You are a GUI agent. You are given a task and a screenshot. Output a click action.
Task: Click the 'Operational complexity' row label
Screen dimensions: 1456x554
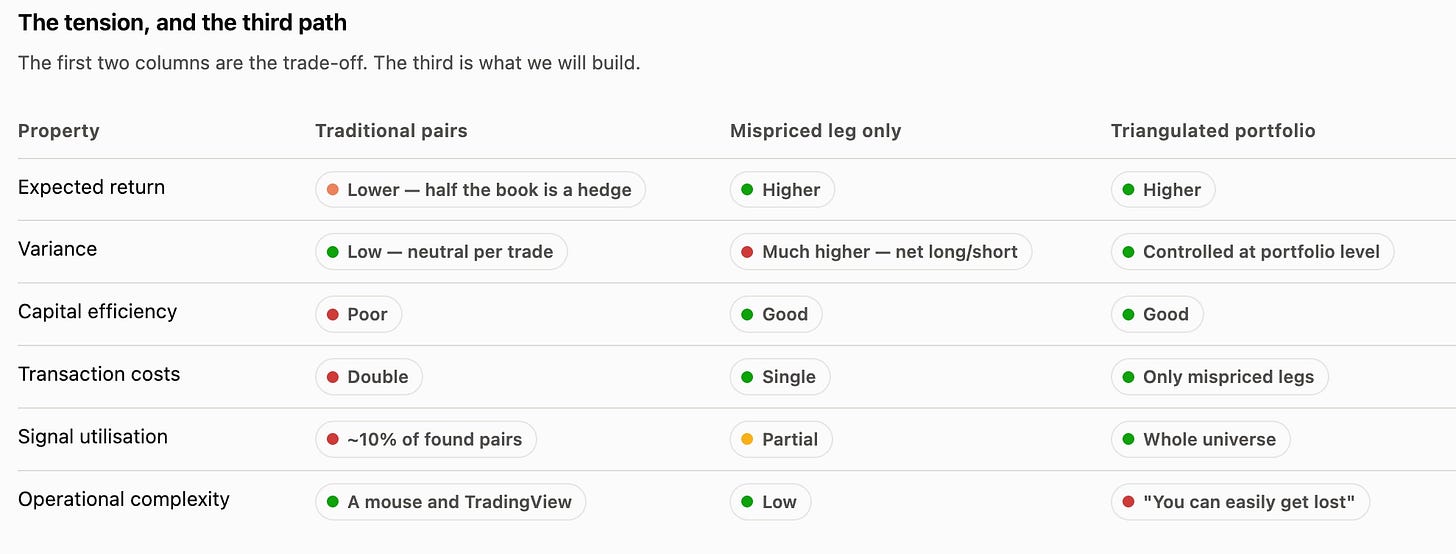tap(124, 499)
